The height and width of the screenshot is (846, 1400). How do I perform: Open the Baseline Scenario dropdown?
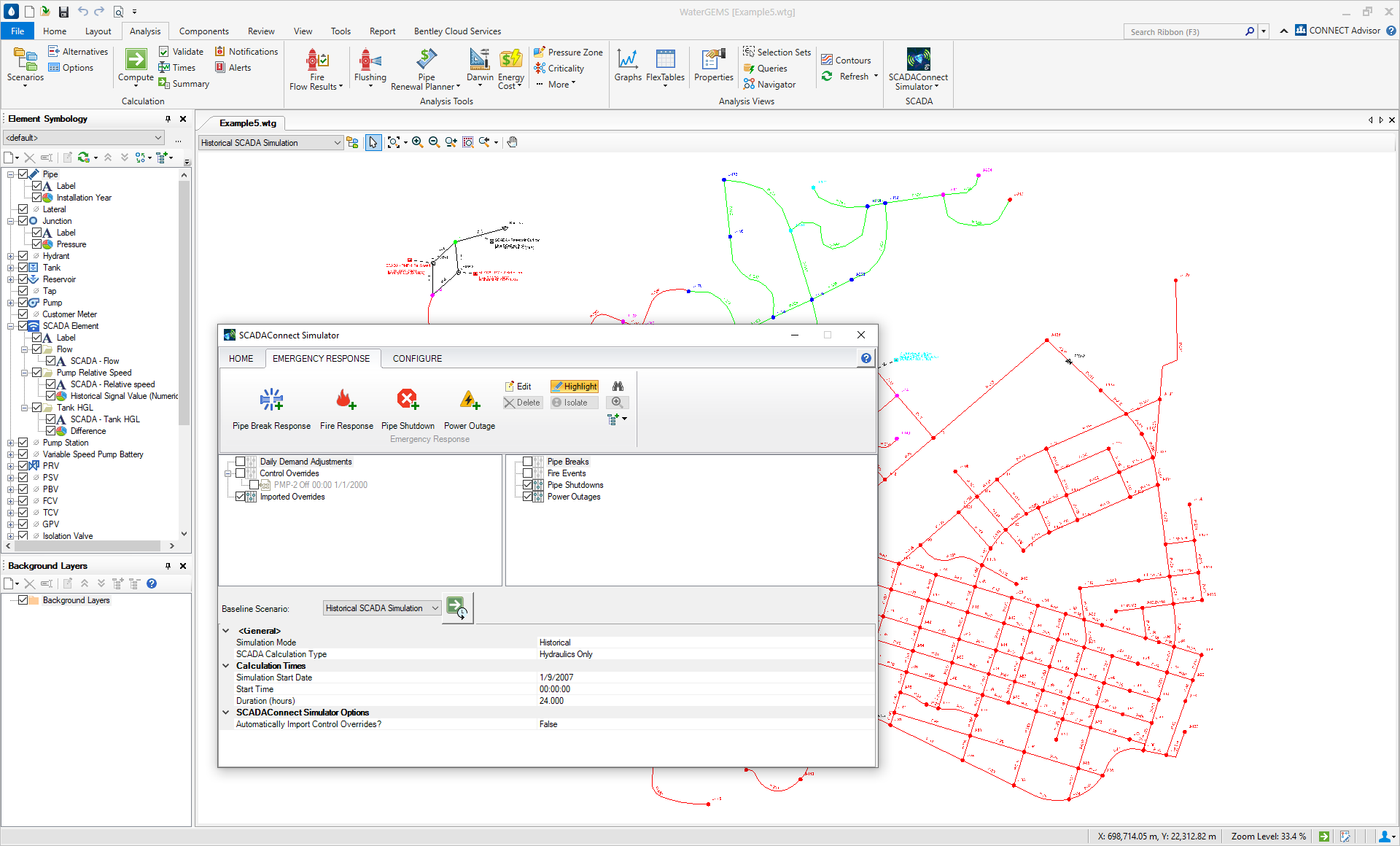point(434,608)
